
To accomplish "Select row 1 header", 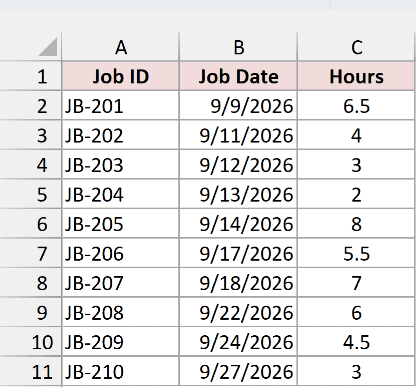I will tap(31, 76).
